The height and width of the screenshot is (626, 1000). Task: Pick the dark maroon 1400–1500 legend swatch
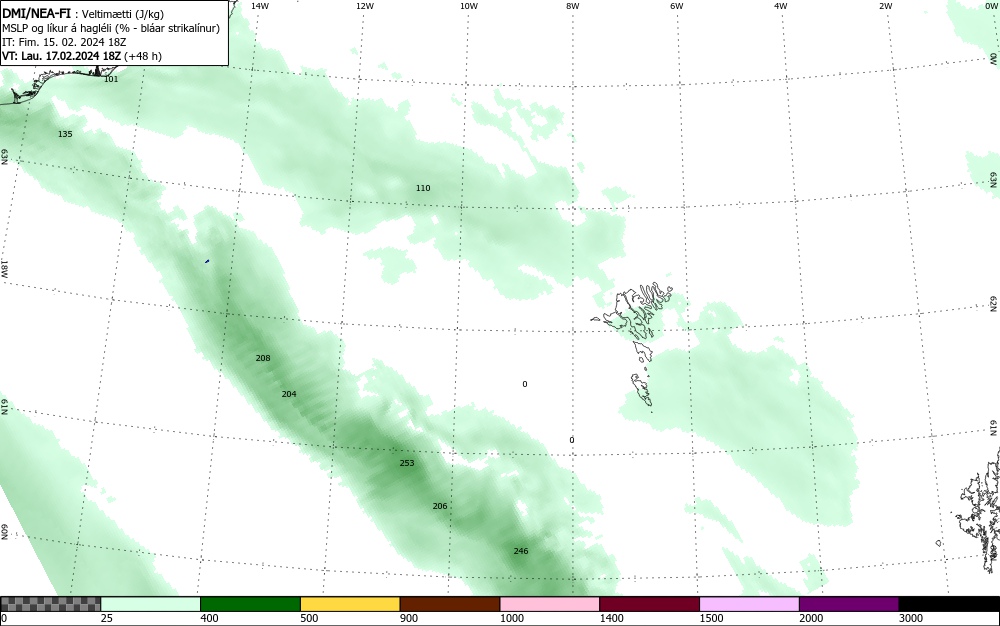point(649,604)
